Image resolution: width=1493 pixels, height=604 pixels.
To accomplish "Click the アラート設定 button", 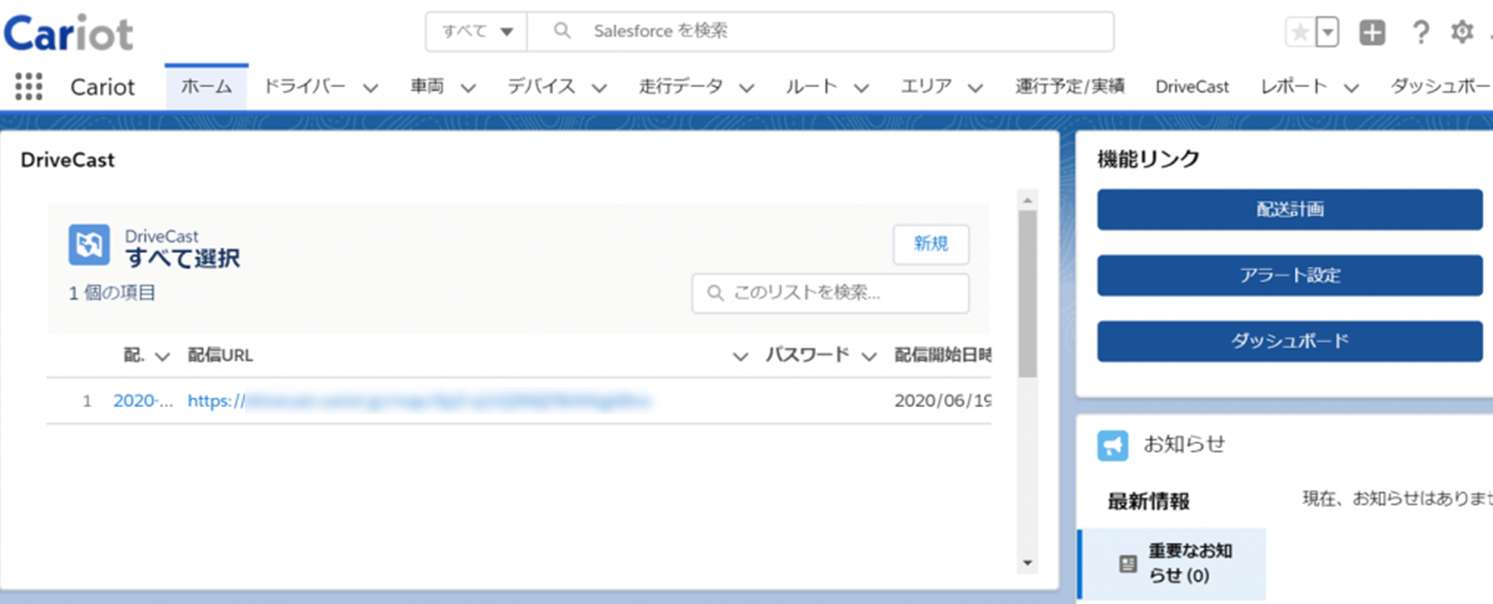I will point(1290,275).
